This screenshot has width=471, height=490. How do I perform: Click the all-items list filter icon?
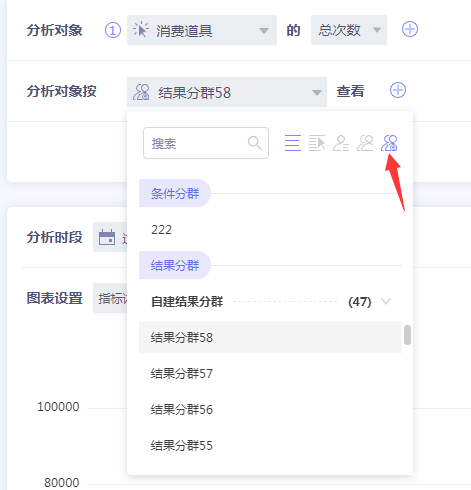(x=293, y=143)
